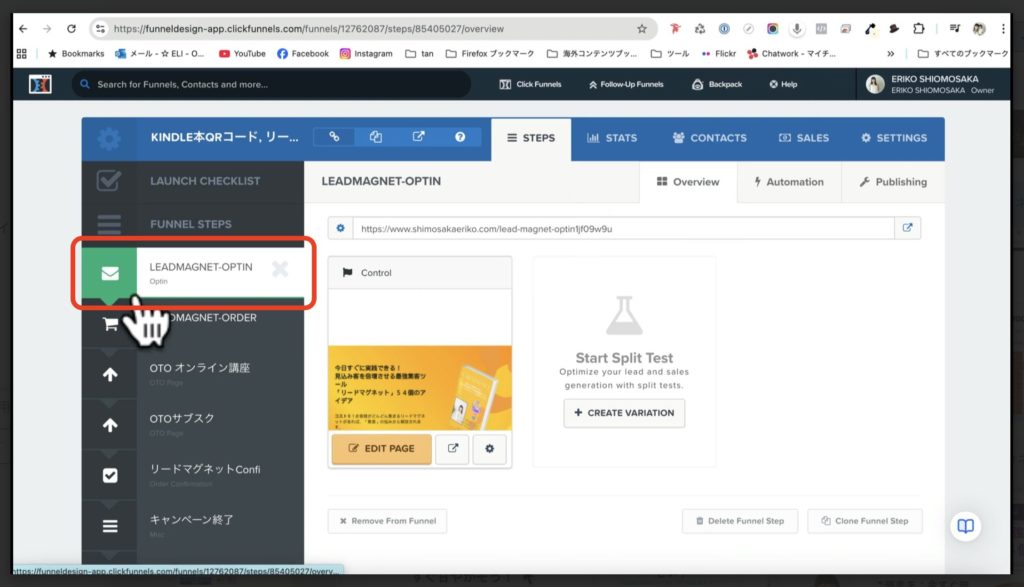Click Delete Funnel Step button
1024x587 pixels.
(x=740, y=521)
